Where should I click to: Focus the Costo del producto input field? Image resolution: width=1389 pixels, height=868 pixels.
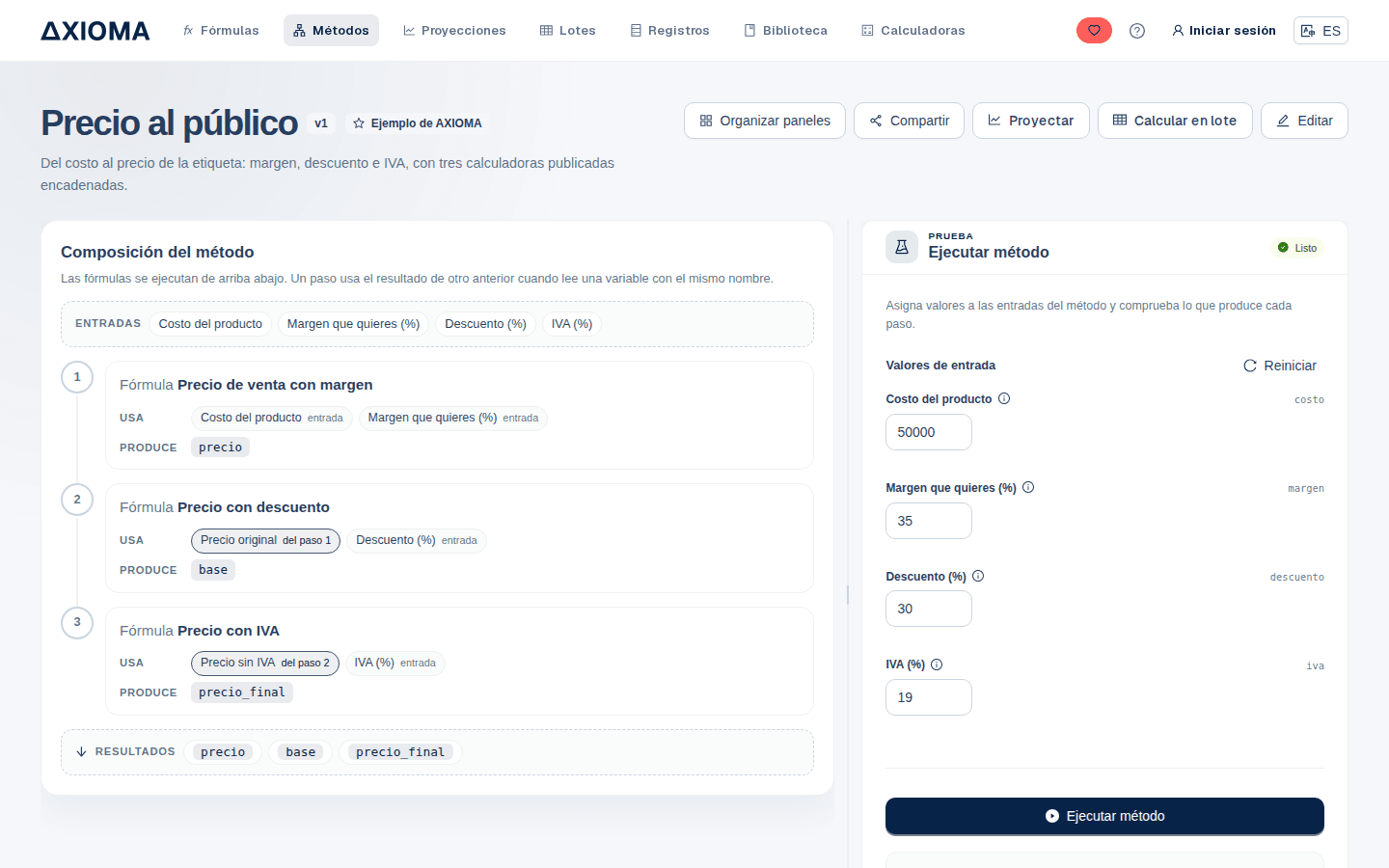click(x=929, y=432)
